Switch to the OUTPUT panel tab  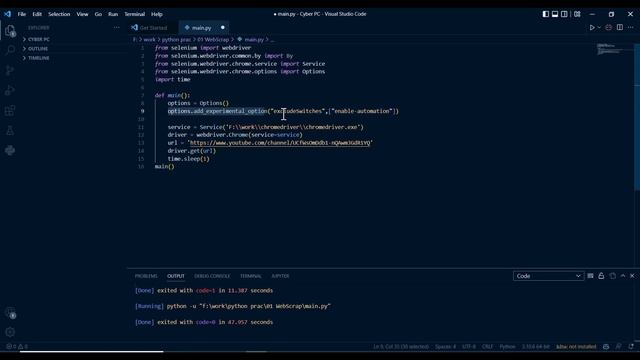coord(176,276)
